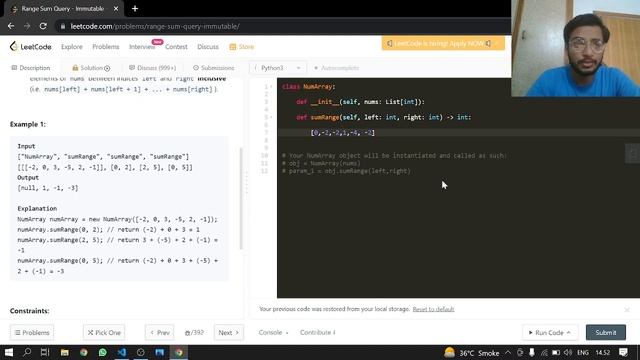Image resolution: width=640 pixels, height=360 pixels.
Task: Click the Contribute link
Action: pos(318,333)
